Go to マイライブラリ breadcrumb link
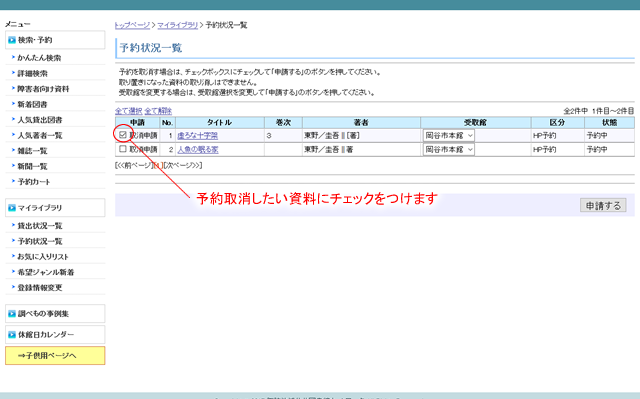Viewport: 640px width, 399px height. click(x=178, y=25)
